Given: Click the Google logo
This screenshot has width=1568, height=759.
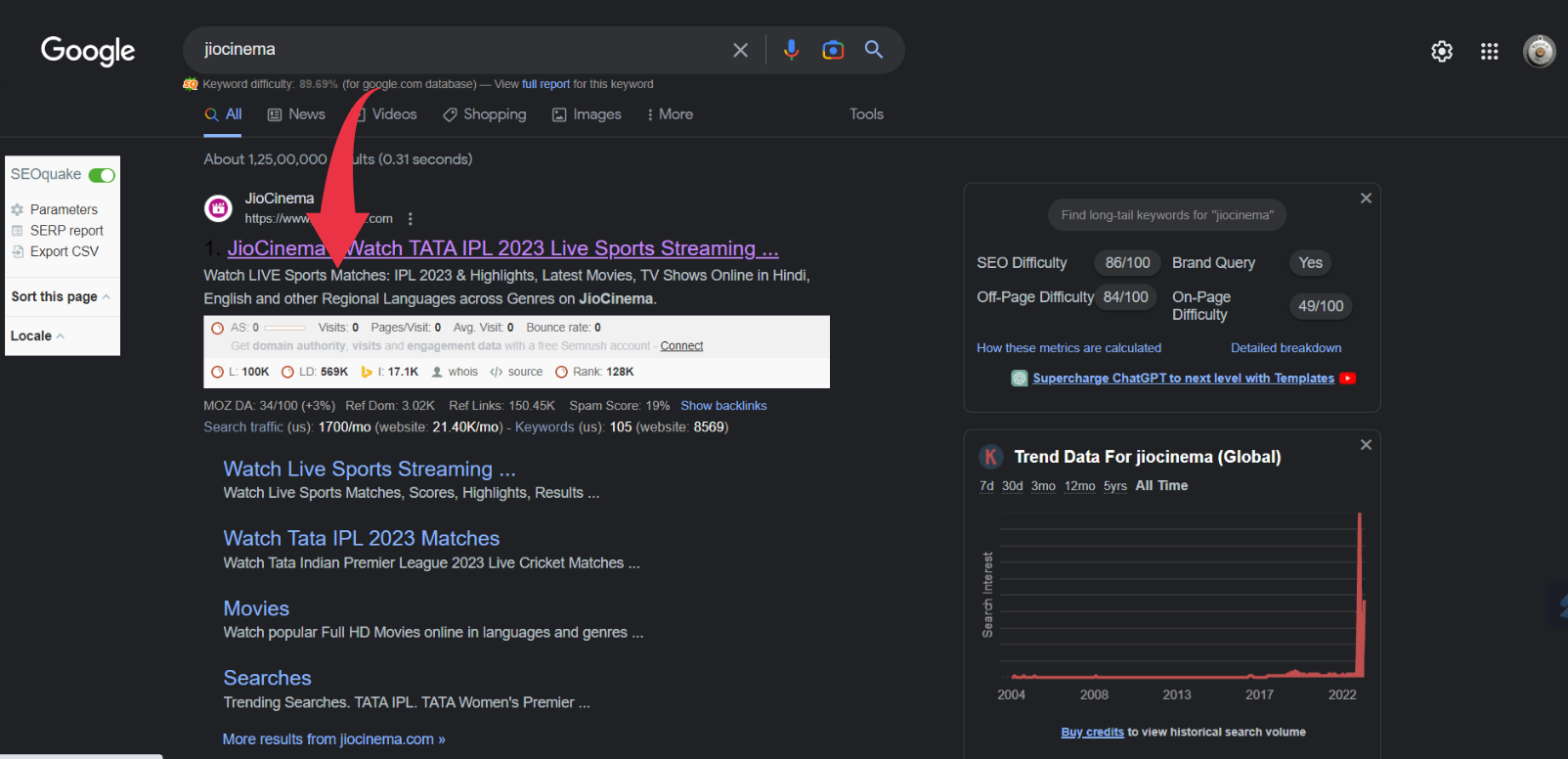Looking at the screenshot, I should [88, 50].
